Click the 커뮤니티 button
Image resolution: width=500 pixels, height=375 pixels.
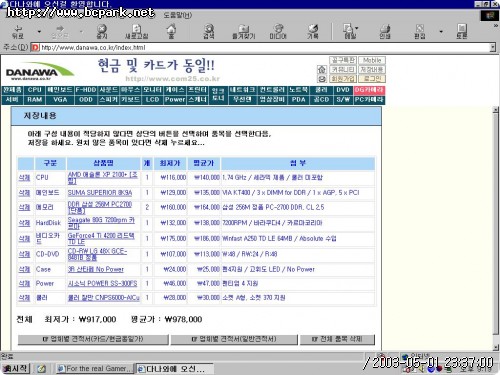click(343, 69)
